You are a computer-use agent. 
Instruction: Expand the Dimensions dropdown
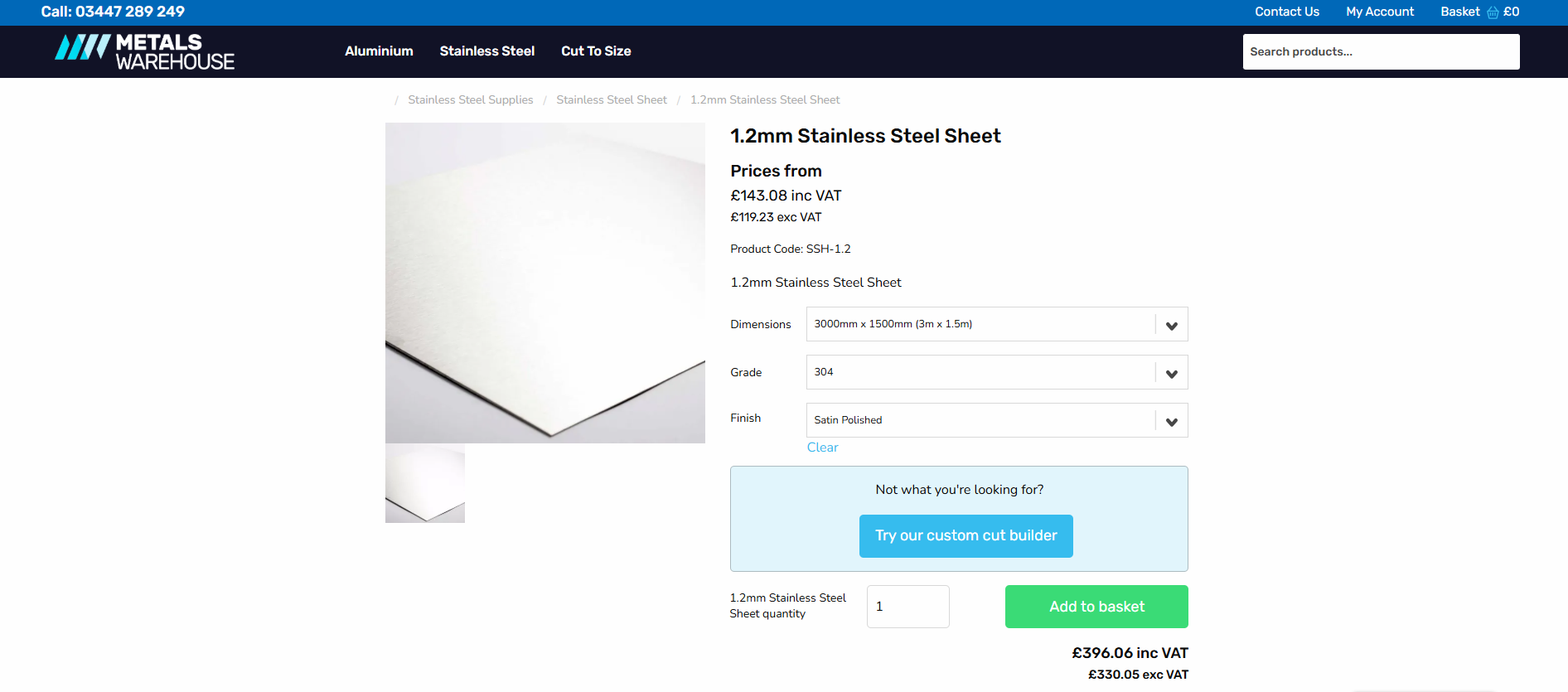pyautogui.click(x=997, y=324)
